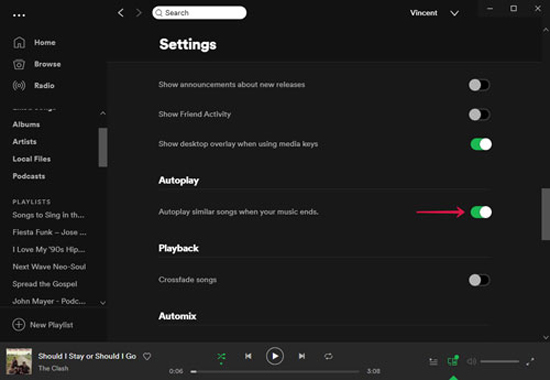Open Songs to Sing in th... playlist

[x=48, y=215]
